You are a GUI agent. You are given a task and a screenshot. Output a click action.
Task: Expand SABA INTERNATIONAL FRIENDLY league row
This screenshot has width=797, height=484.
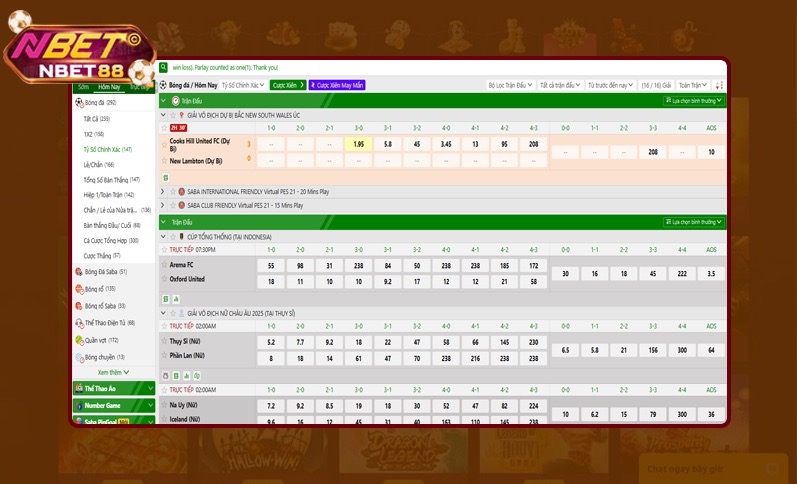164,191
